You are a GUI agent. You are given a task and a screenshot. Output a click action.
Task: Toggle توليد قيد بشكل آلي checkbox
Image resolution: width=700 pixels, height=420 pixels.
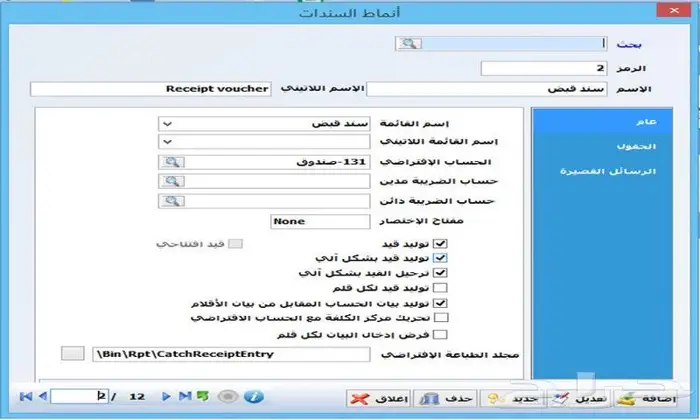[x=440, y=258]
